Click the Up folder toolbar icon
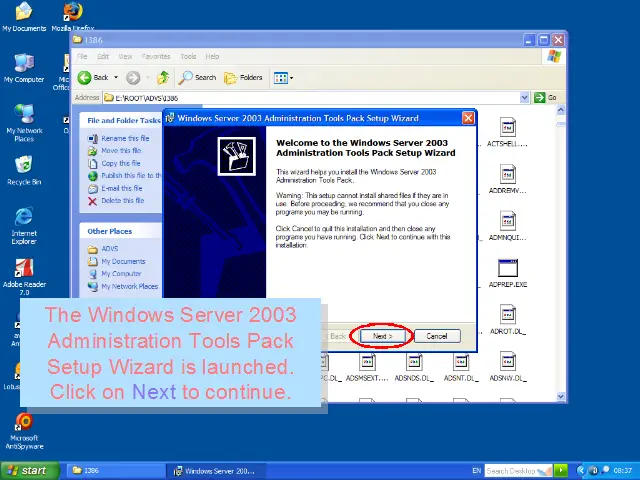The height and width of the screenshot is (480, 640). (163, 77)
